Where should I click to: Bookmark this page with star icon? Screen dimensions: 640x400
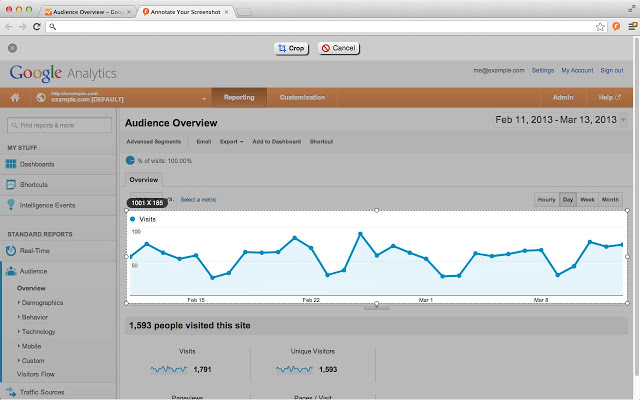600,27
